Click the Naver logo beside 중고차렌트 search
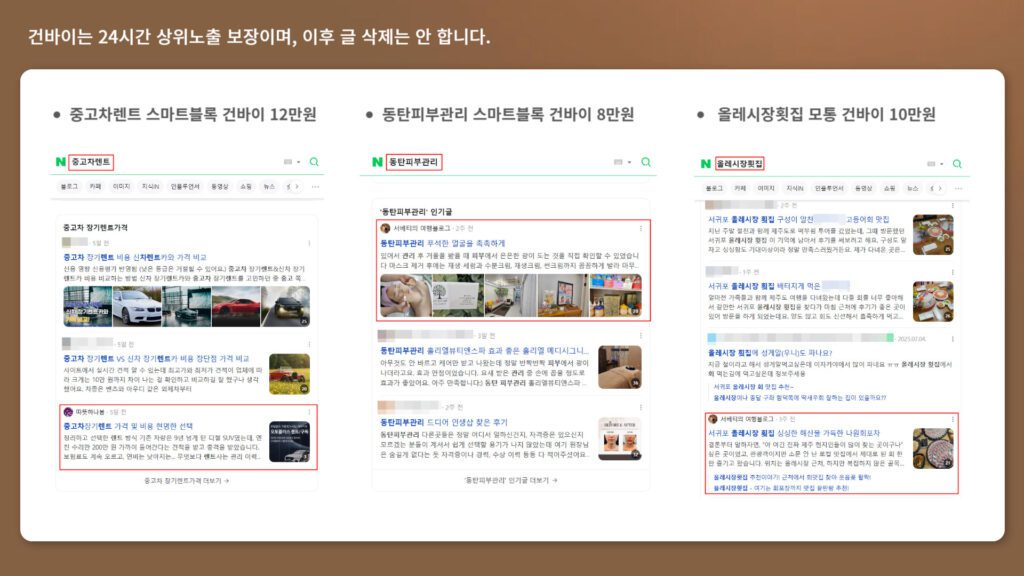This screenshot has height=576, width=1024. point(61,161)
